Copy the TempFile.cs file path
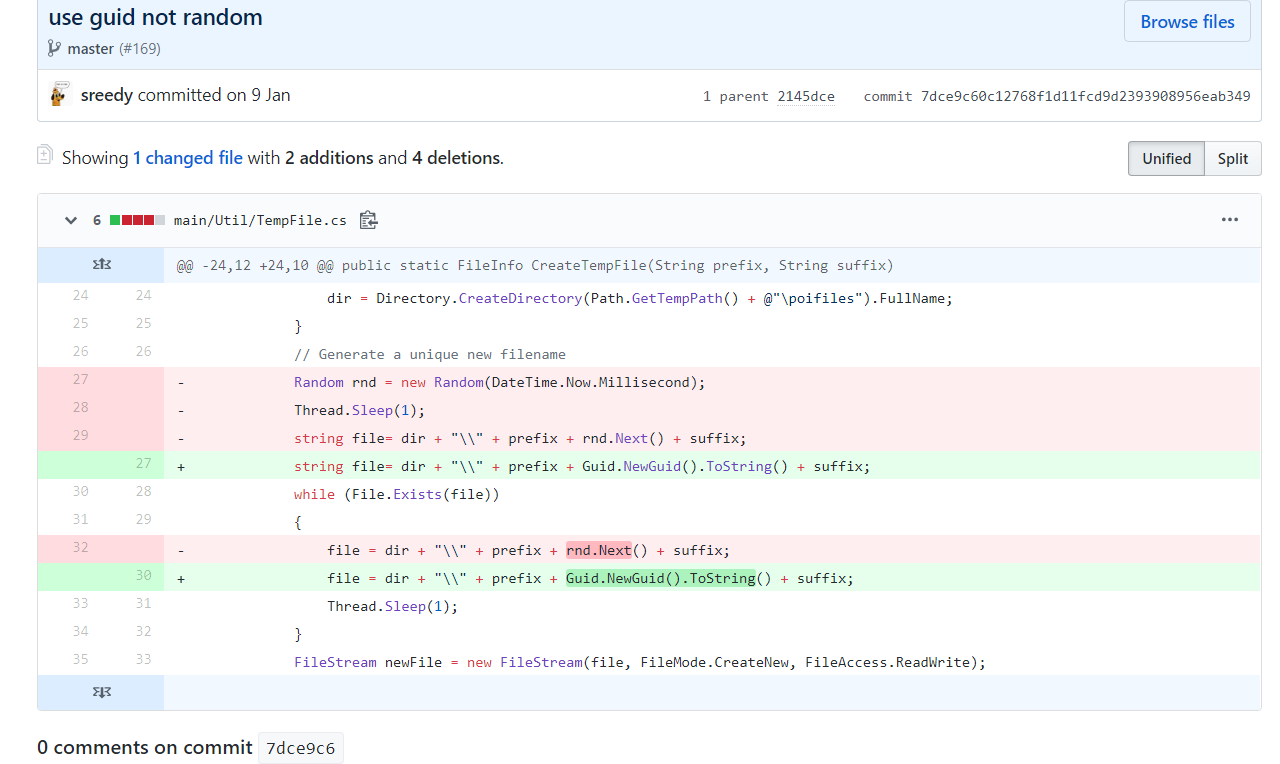The image size is (1280, 764). point(368,220)
